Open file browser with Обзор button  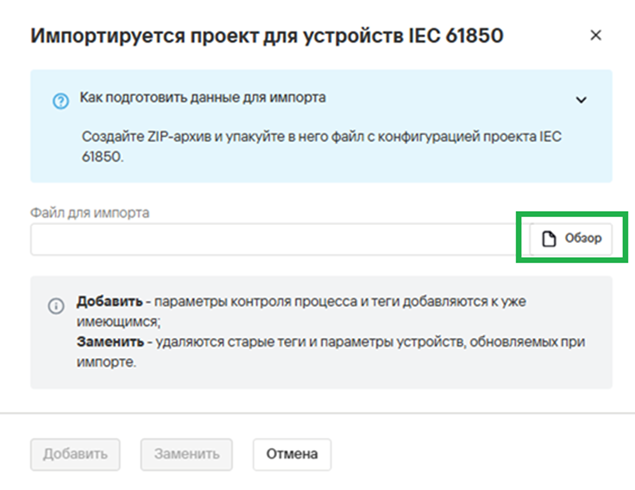click(571, 239)
